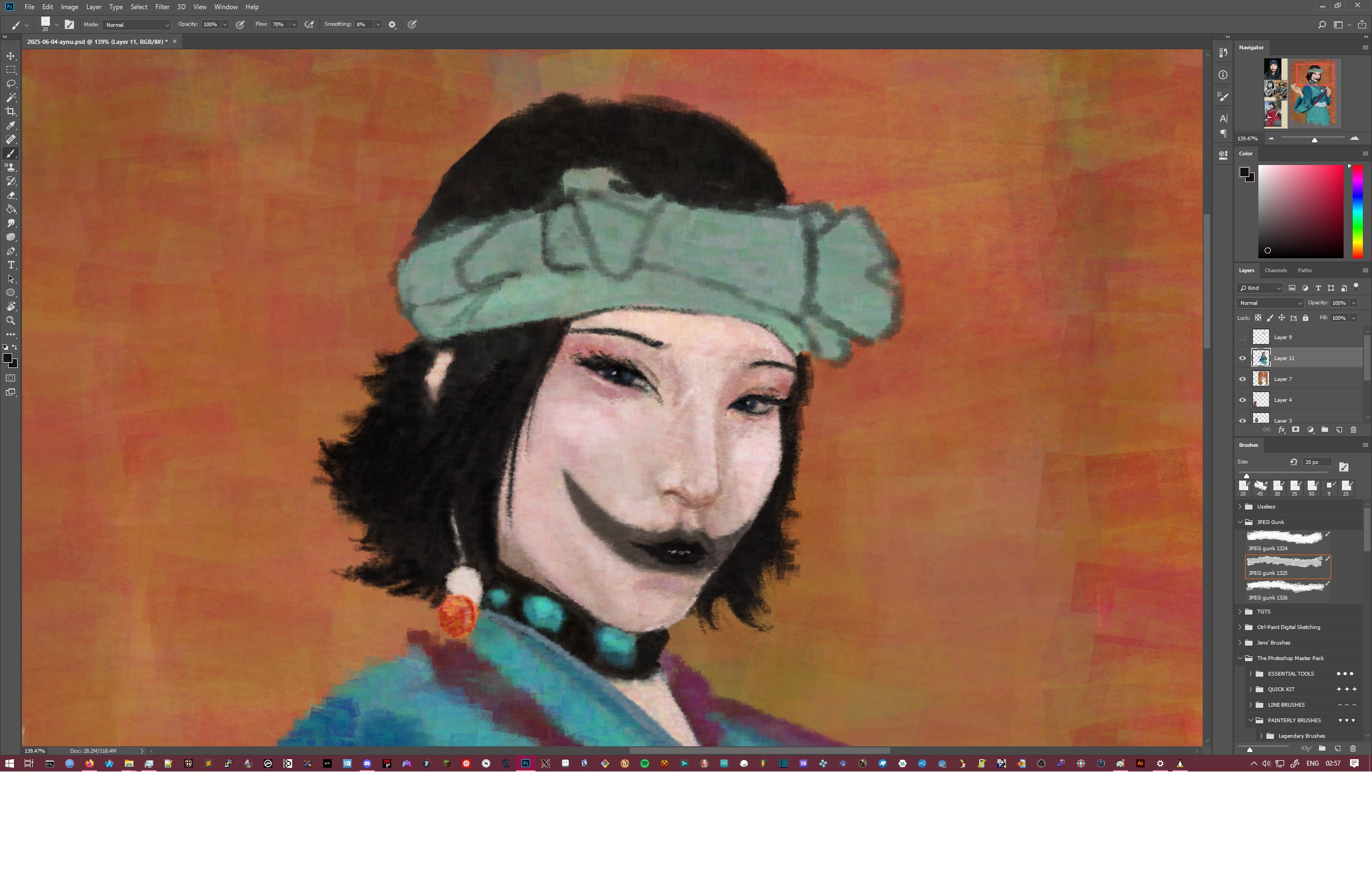1372x884 pixels.
Task: Open smoothing options gear icon
Action: point(392,25)
